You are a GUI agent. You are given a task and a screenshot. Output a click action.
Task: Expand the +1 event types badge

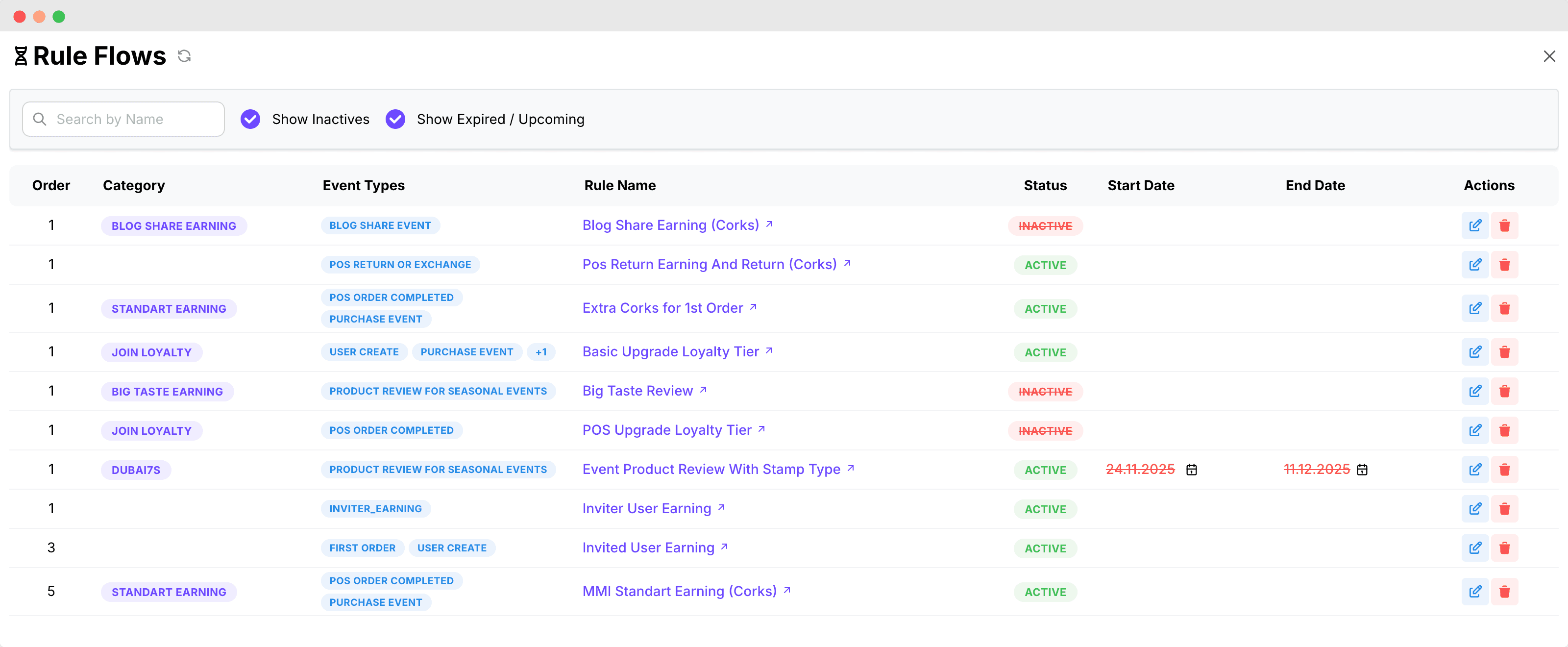tap(540, 352)
